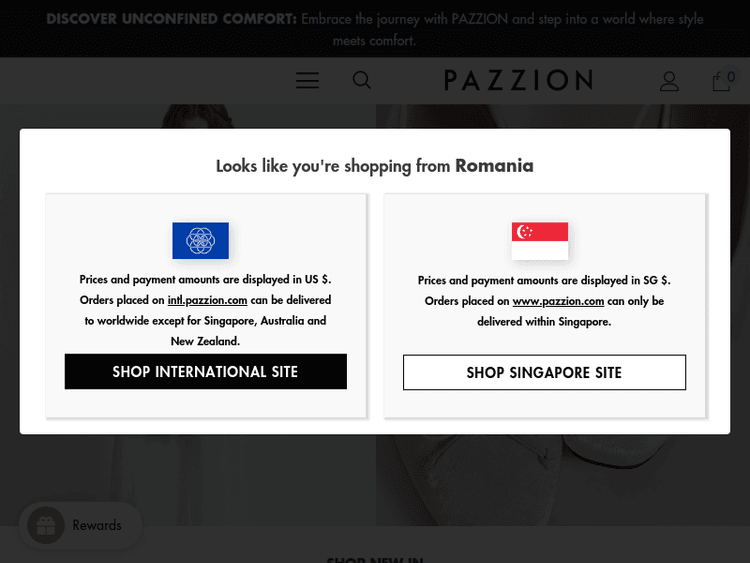
Task: Click the Shop New In heading
Action: [375, 559]
